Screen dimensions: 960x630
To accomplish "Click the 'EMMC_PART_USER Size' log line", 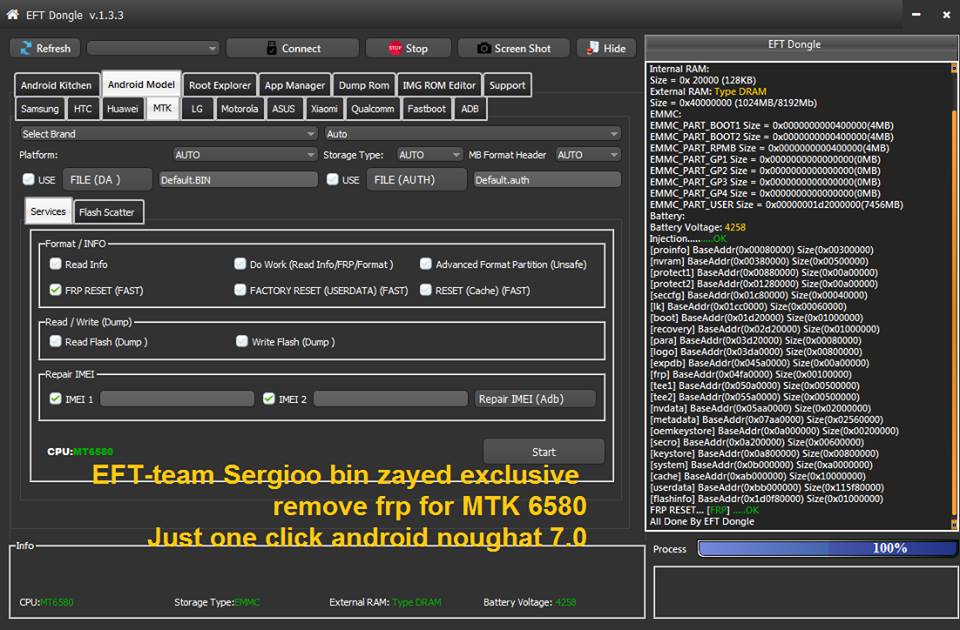I will (776, 204).
